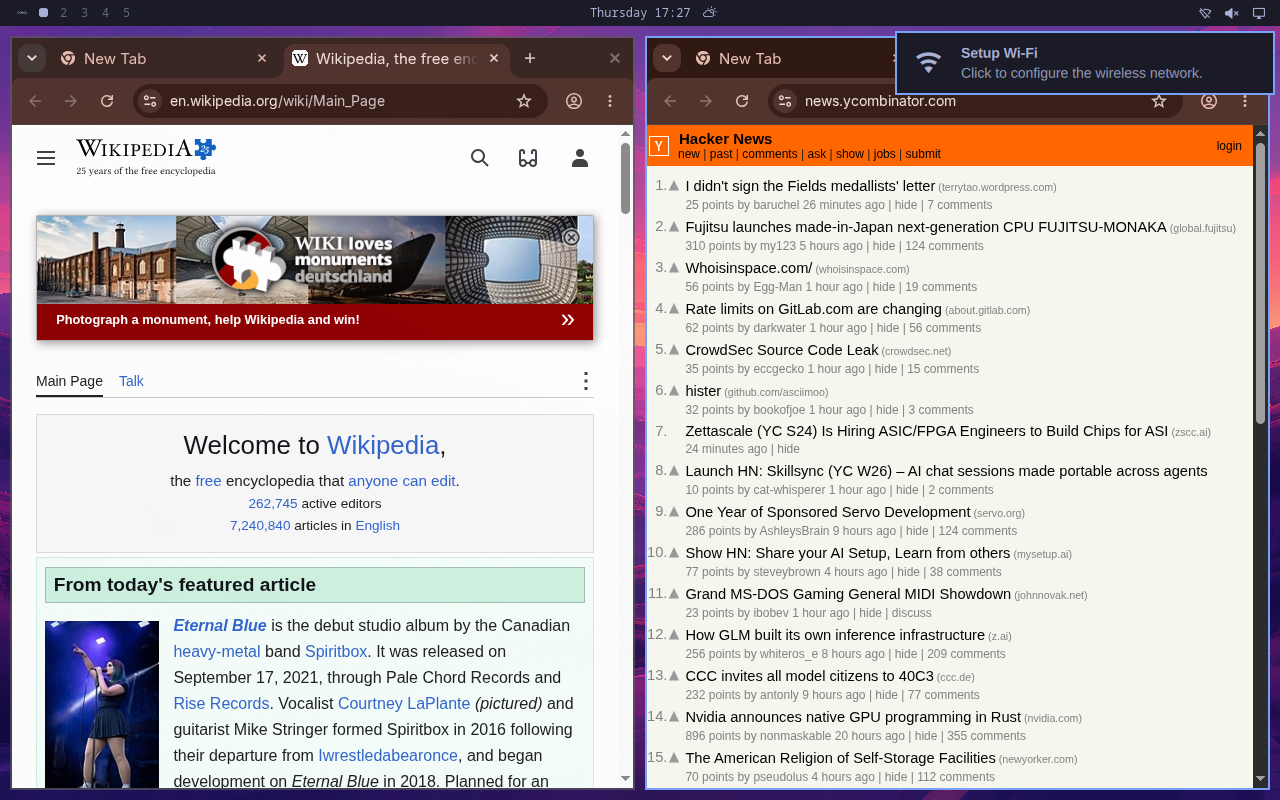Open Chrome menu in Wikipedia window

[x=610, y=101]
